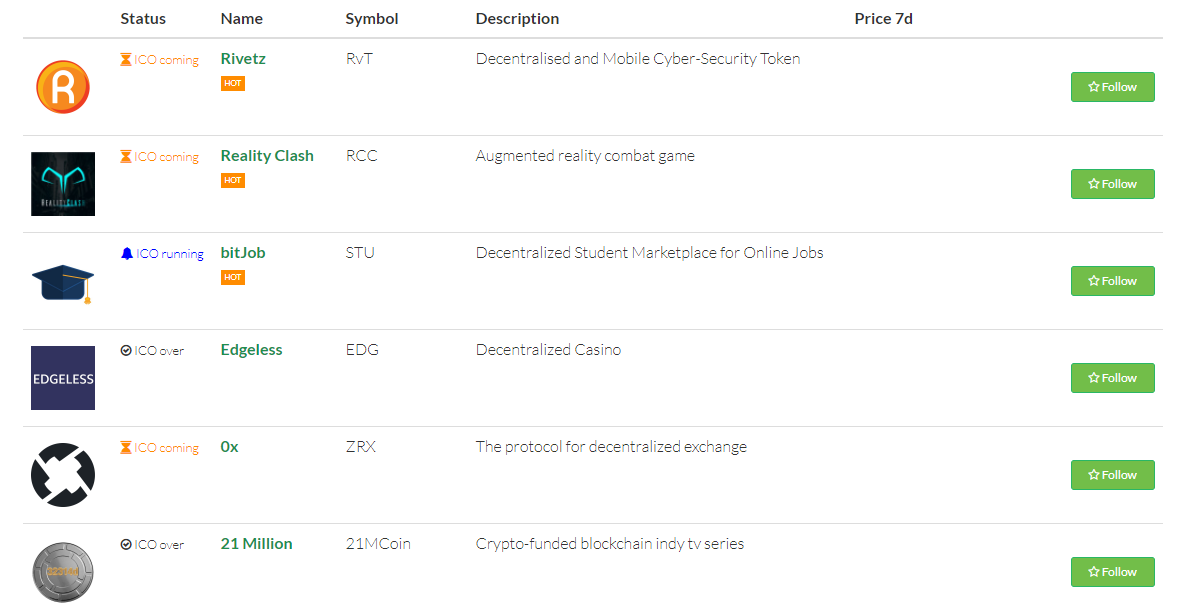
Task: Sort by the Price 7d column header
Action: coord(884,19)
